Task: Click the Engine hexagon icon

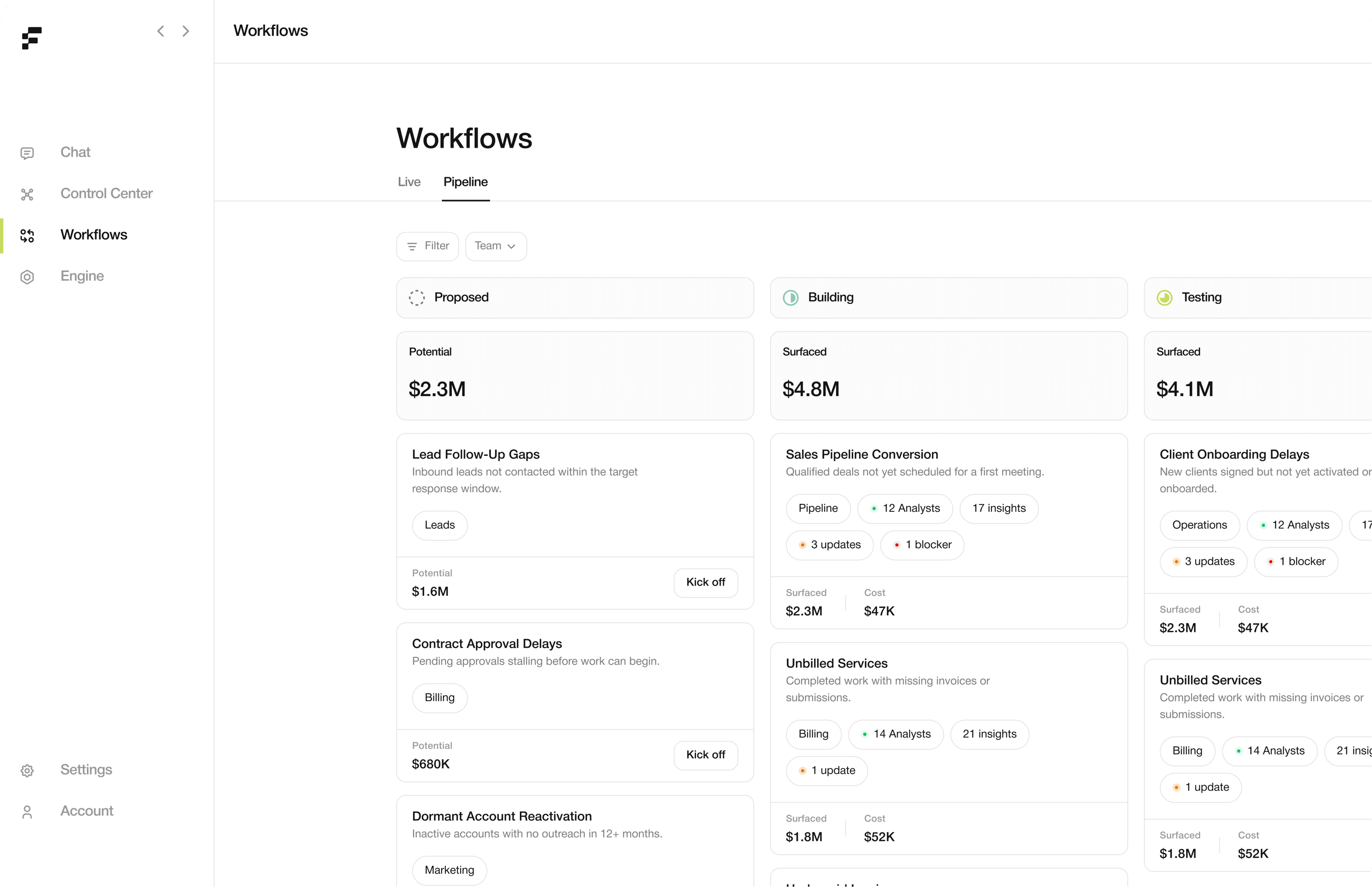Action: click(27, 277)
